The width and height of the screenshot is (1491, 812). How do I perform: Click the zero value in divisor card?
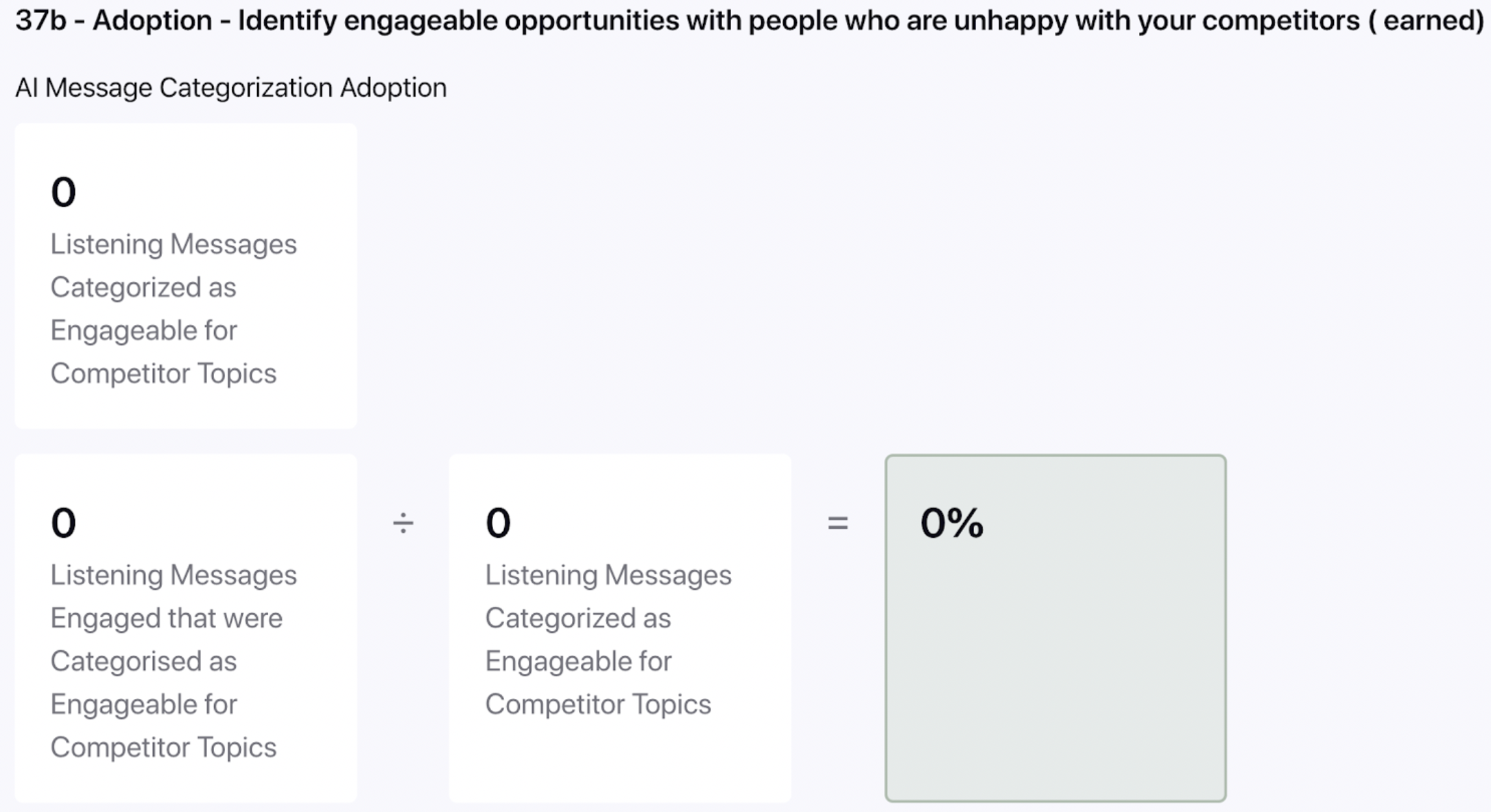[498, 523]
